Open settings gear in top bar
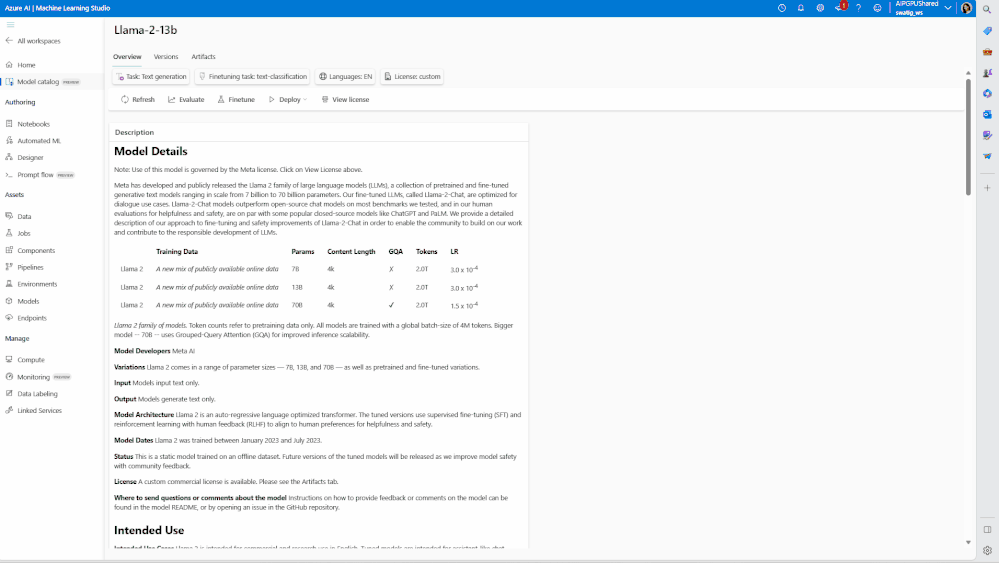Screen dimensions: 999x563 pos(820,8)
